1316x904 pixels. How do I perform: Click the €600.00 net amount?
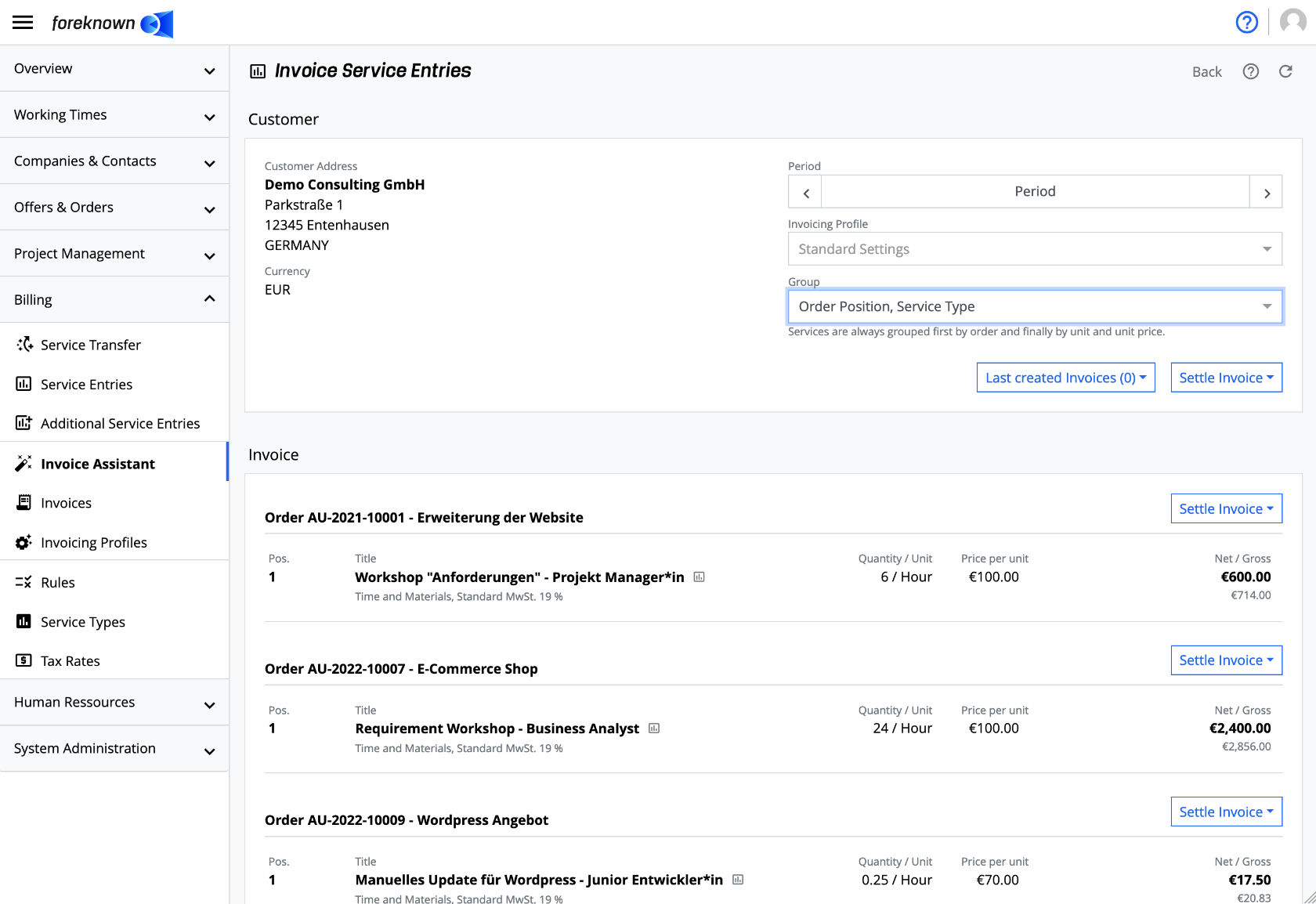[1245, 577]
